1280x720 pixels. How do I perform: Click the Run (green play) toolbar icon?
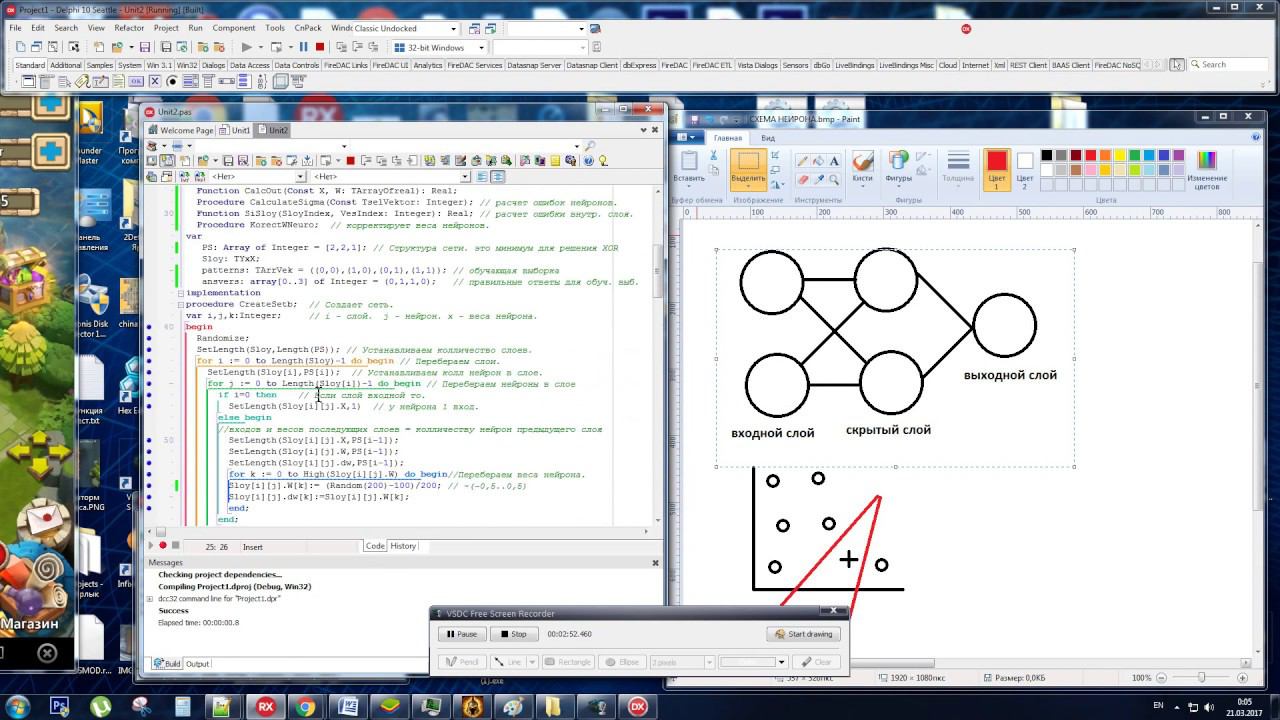[246, 47]
